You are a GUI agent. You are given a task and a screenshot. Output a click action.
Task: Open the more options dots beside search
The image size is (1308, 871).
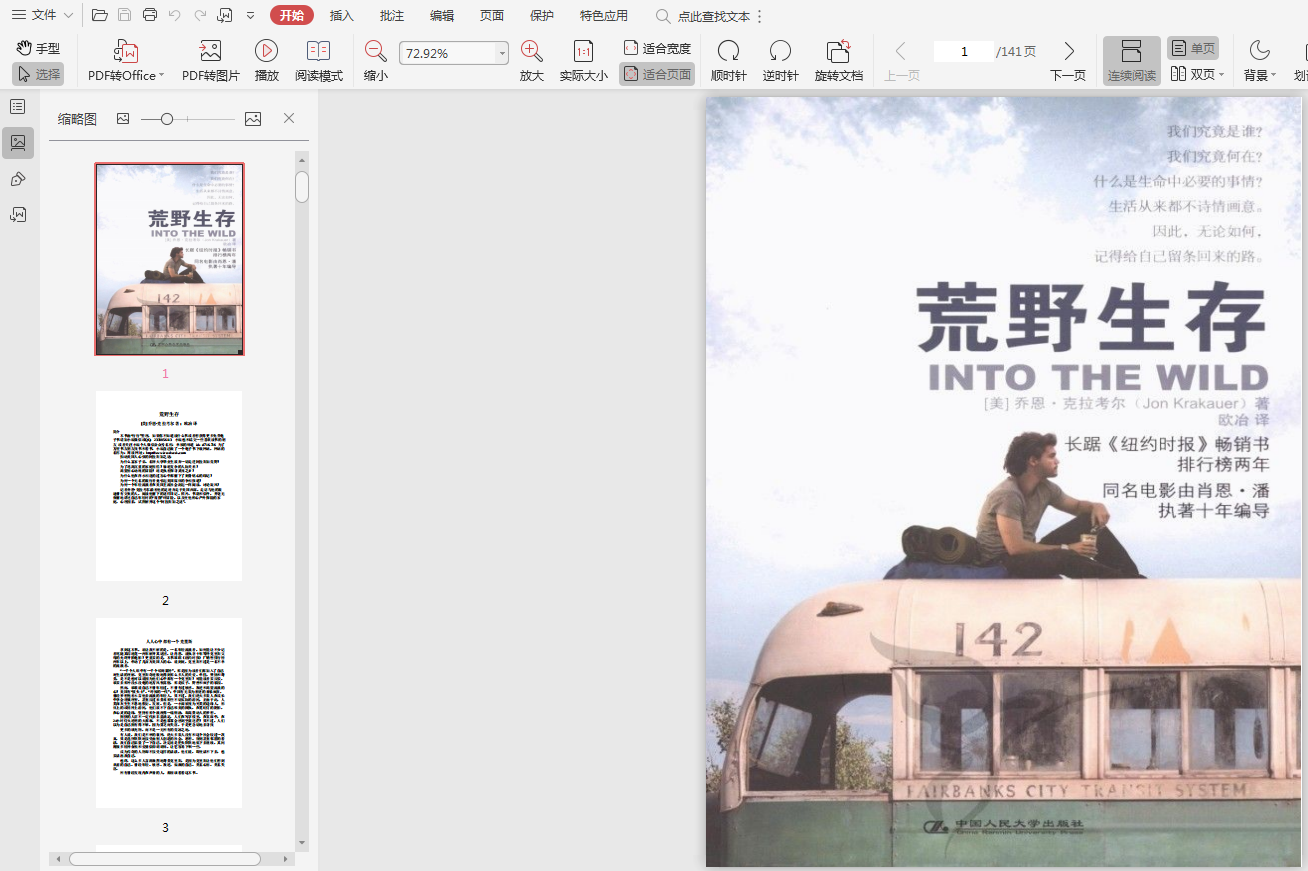(x=760, y=16)
